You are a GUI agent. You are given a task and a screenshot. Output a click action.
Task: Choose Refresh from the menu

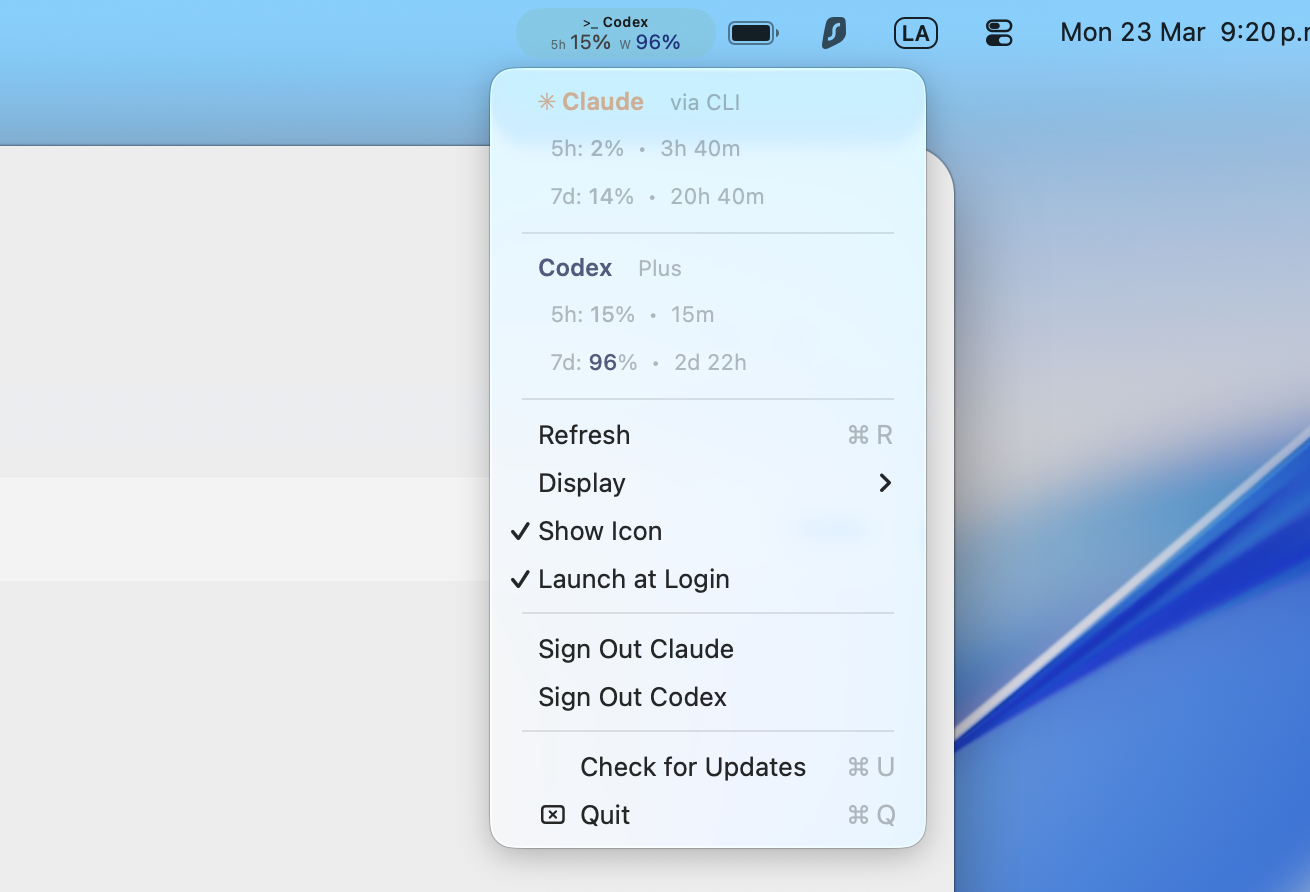708,435
